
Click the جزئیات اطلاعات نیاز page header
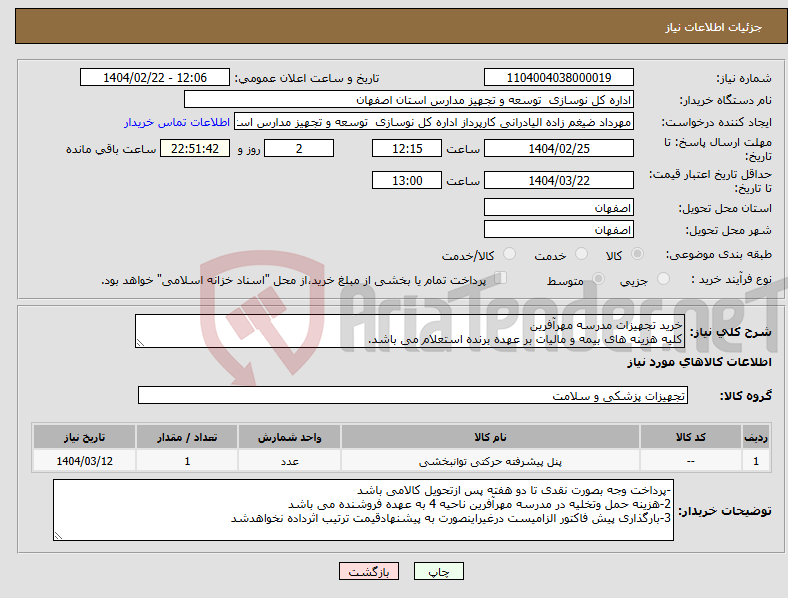coord(714,27)
